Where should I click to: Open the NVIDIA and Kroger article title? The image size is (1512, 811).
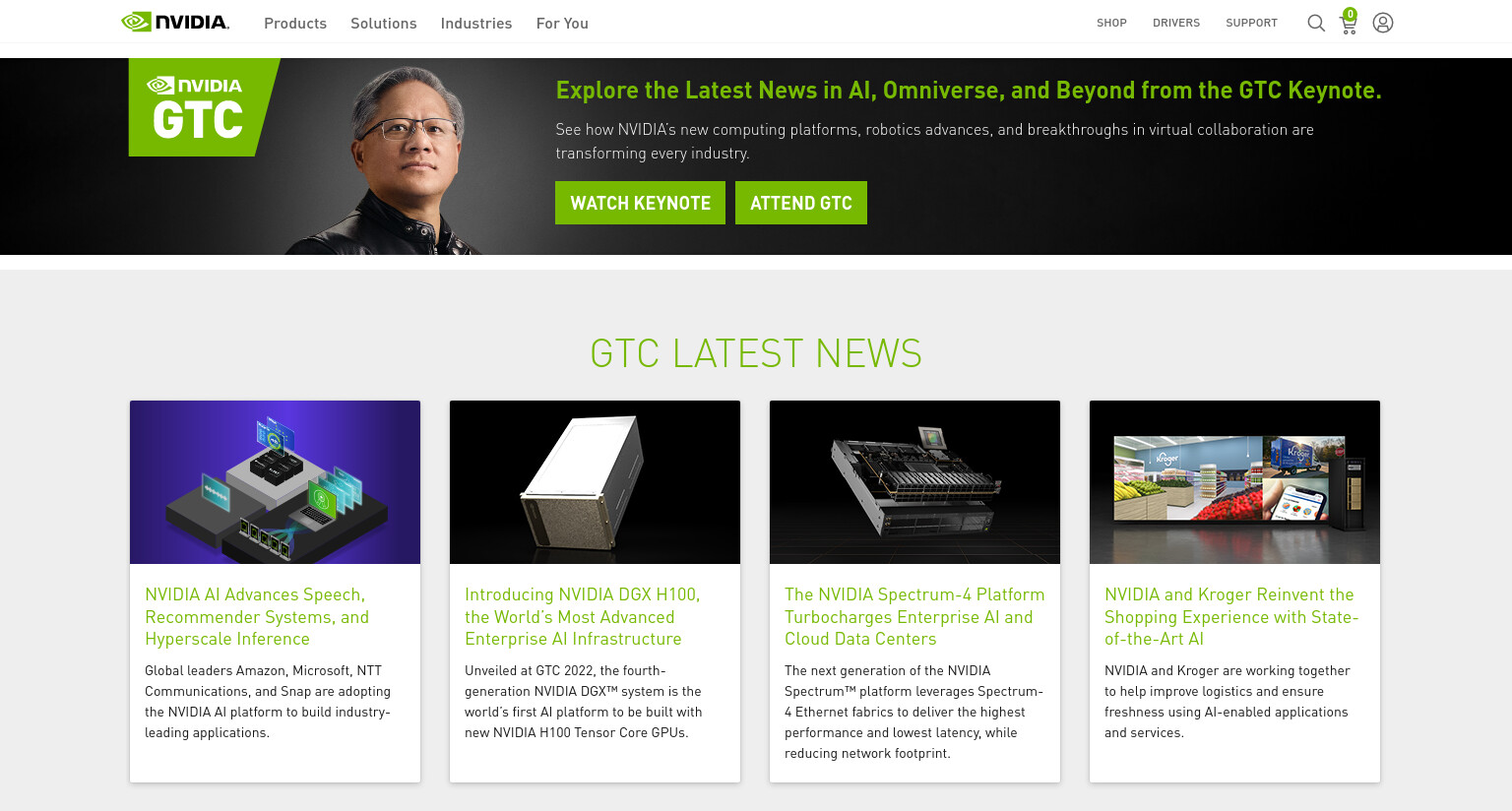(1231, 617)
